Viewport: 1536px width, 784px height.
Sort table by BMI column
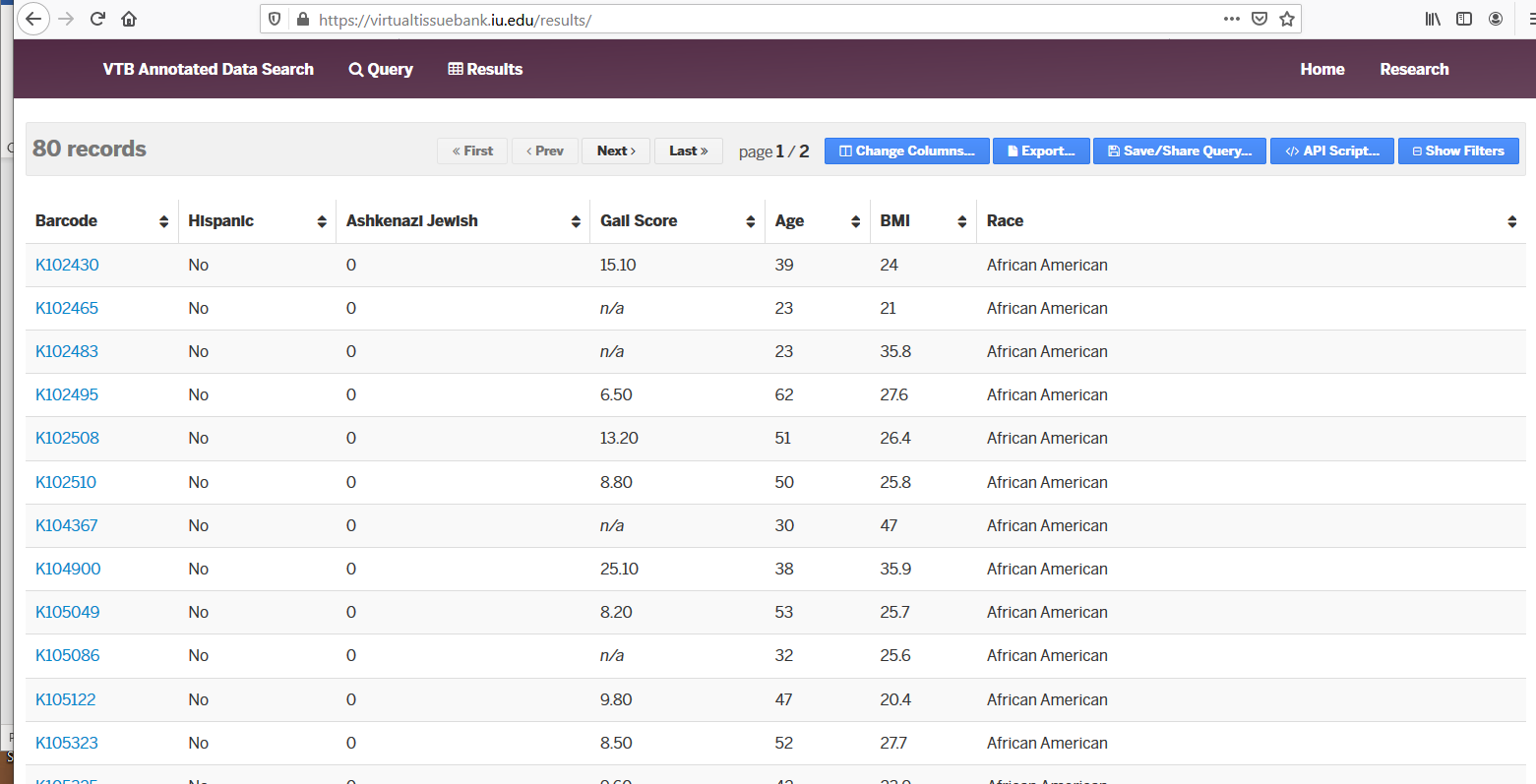pos(923,221)
